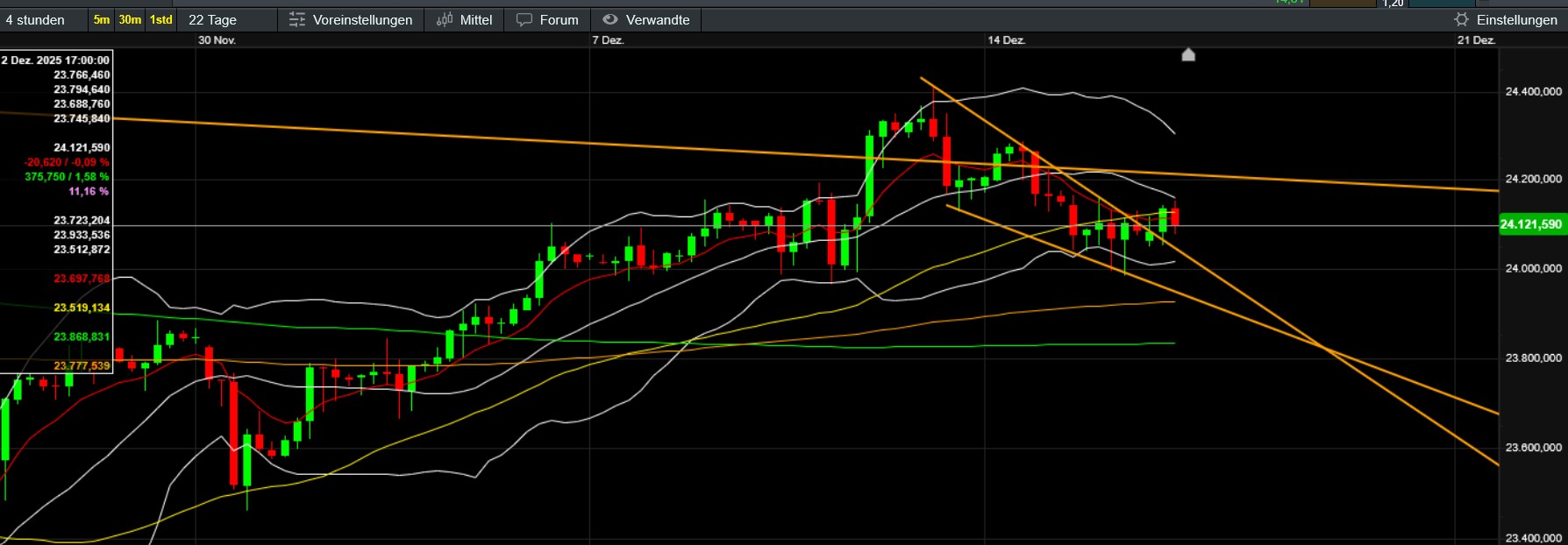This screenshot has height=545, width=1568.
Task: Click the gray house-shaped marker on the chart
Action: [x=1188, y=55]
